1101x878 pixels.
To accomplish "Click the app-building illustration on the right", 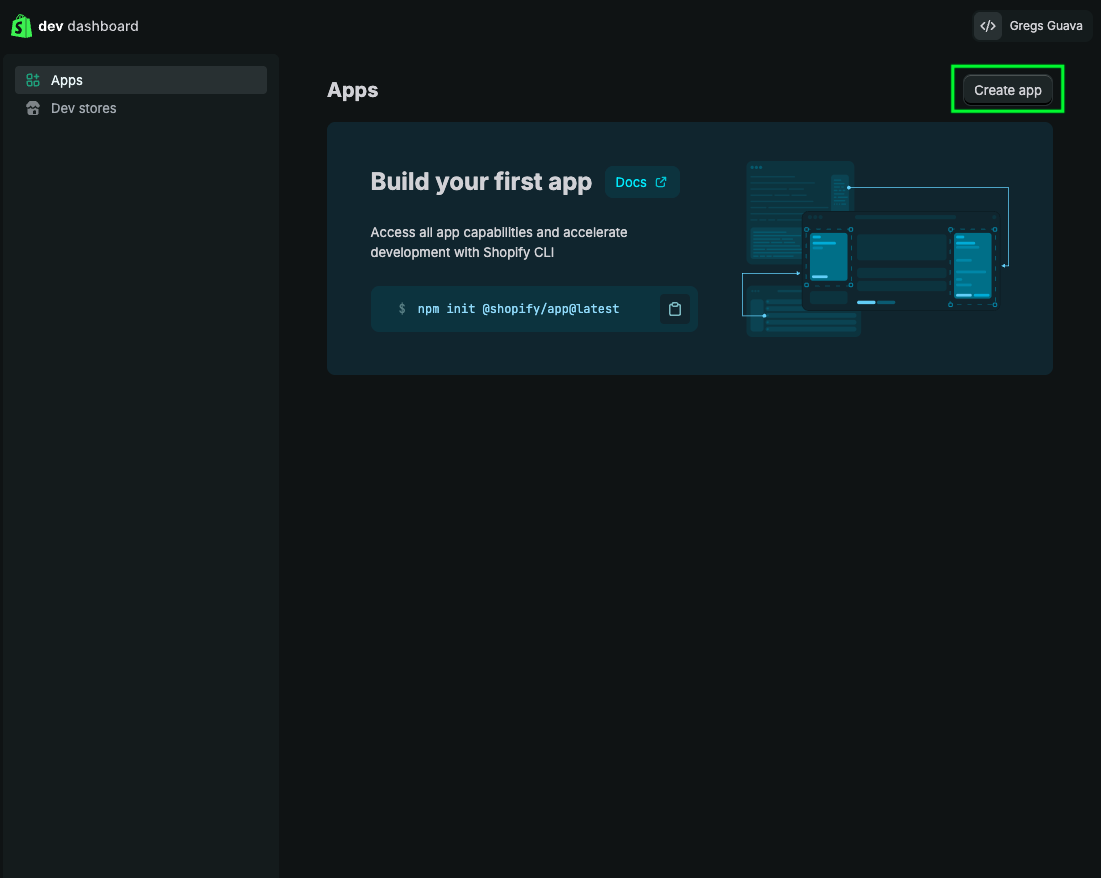I will 876,248.
